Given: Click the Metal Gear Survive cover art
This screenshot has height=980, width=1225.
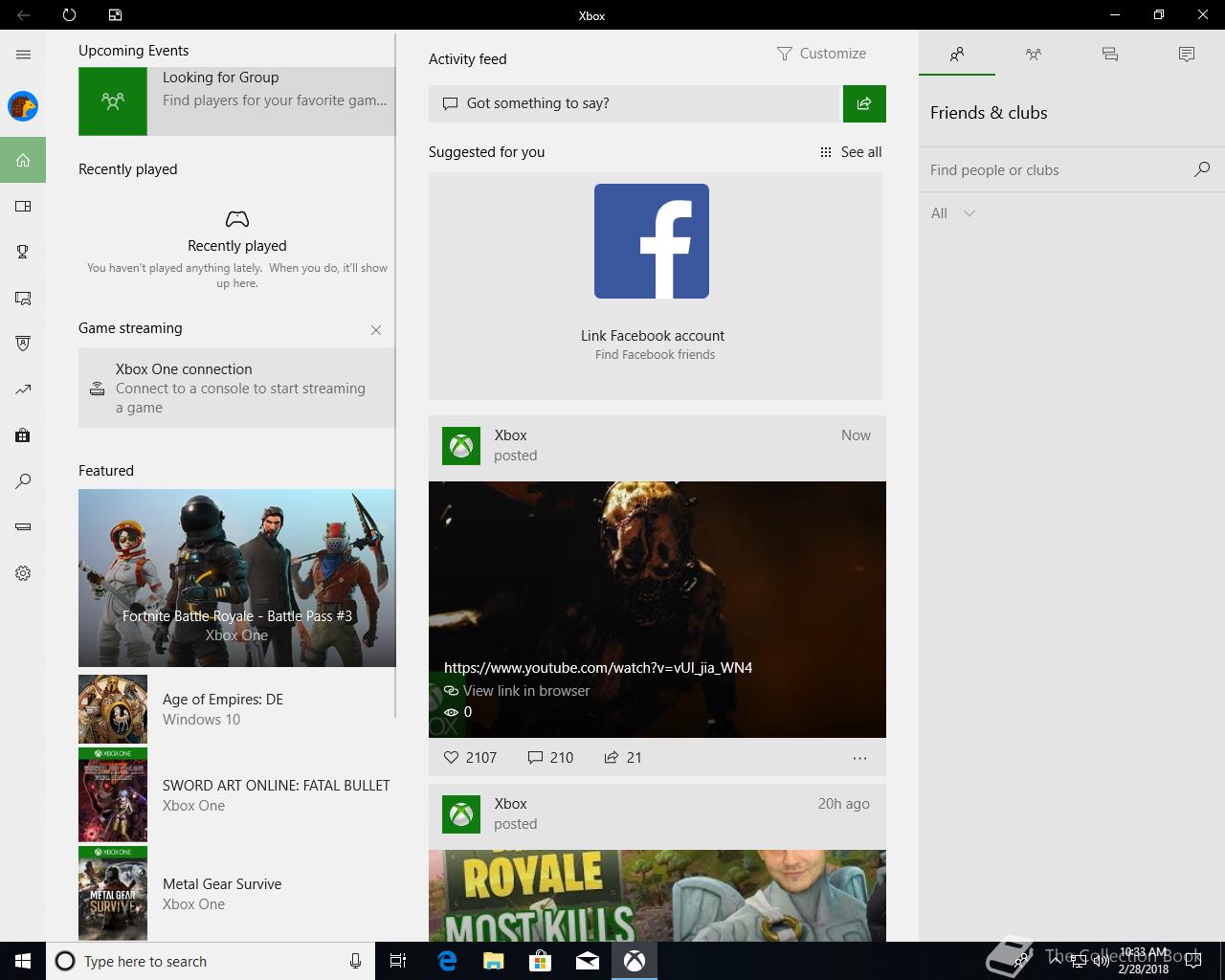Looking at the screenshot, I should 113,893.
